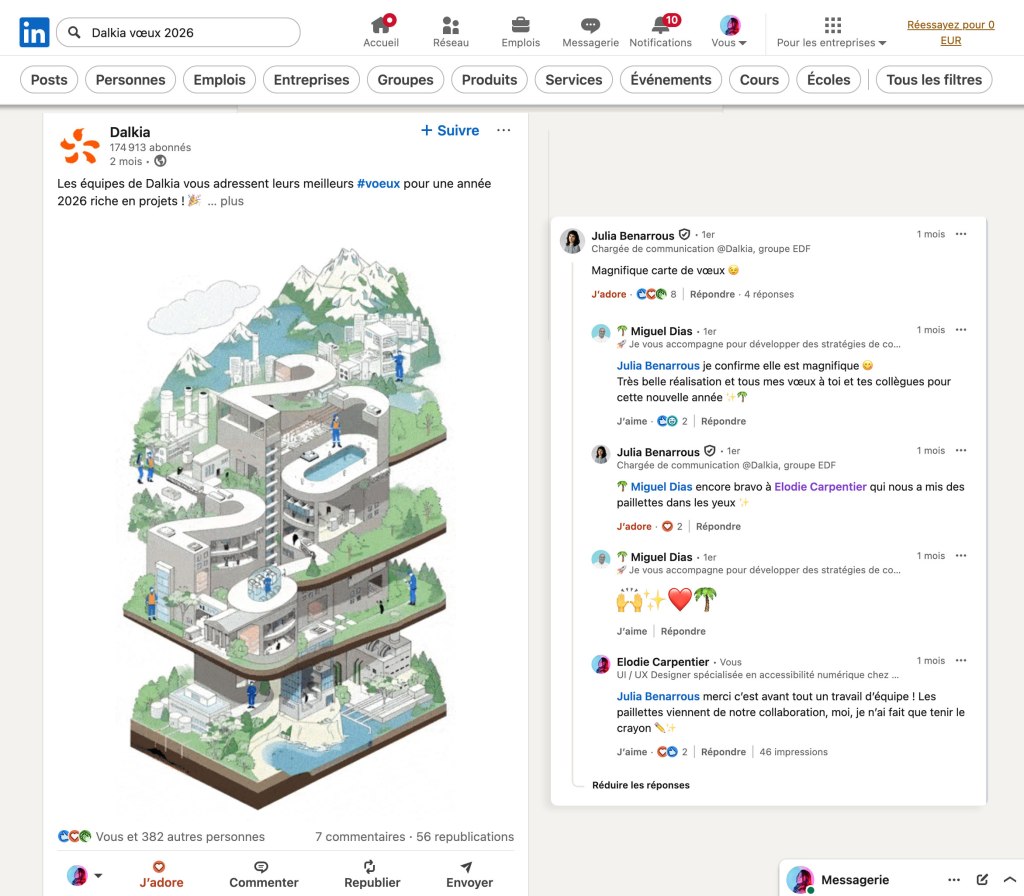Open the Réseau network icon
Viewport: 1024px width, 896px height.
pos(451,25)
